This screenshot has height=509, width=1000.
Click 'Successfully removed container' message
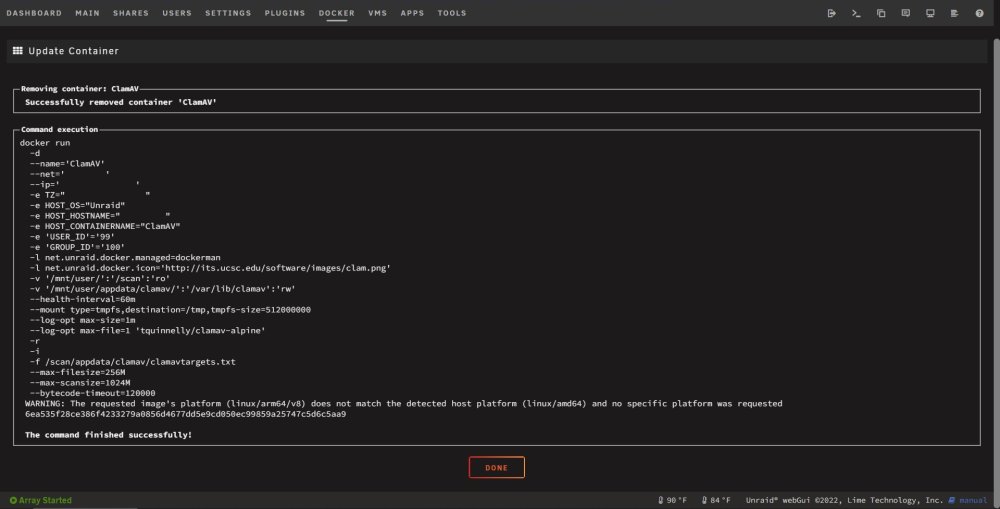click(121, 102)
